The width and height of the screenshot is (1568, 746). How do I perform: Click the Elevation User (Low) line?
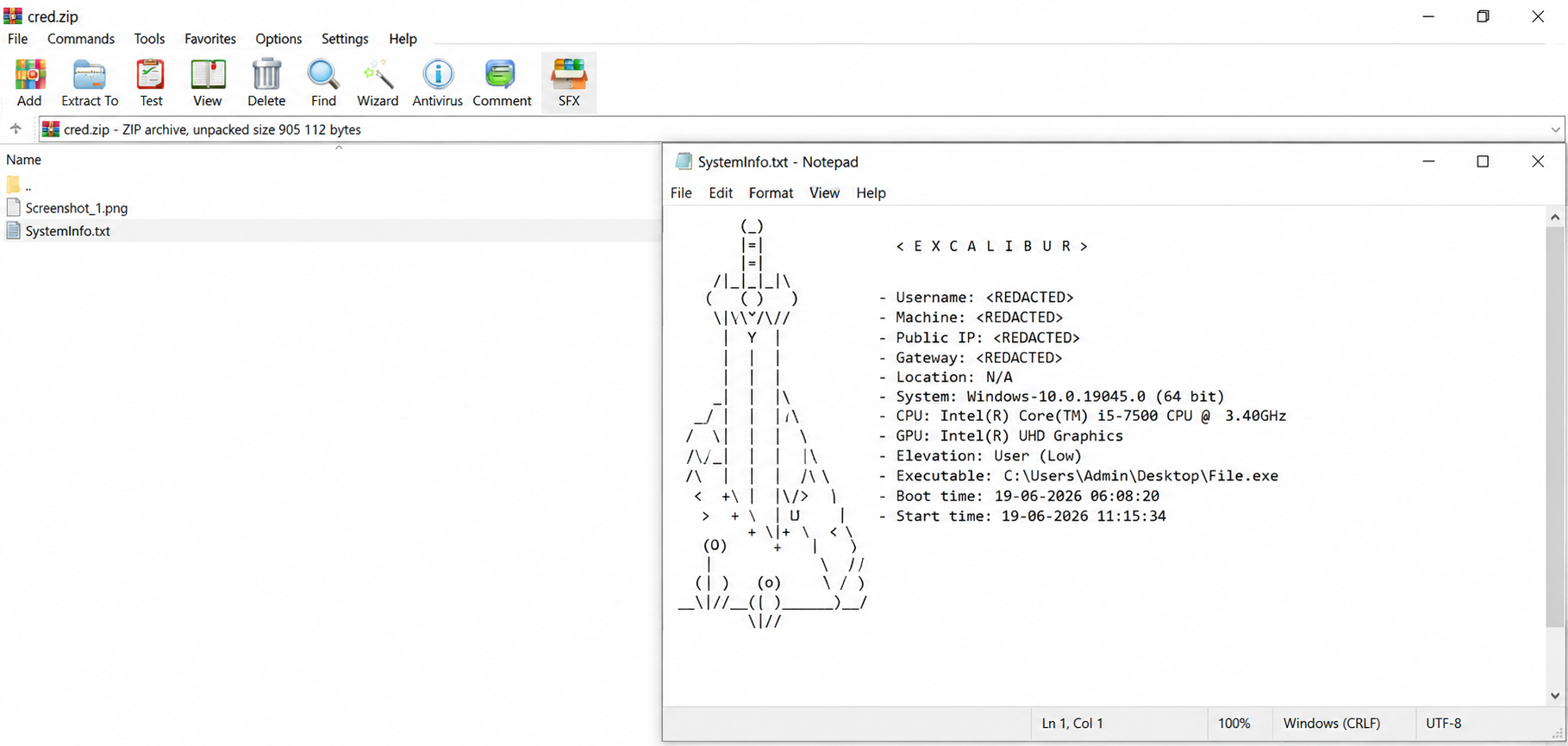click(980, 456)
